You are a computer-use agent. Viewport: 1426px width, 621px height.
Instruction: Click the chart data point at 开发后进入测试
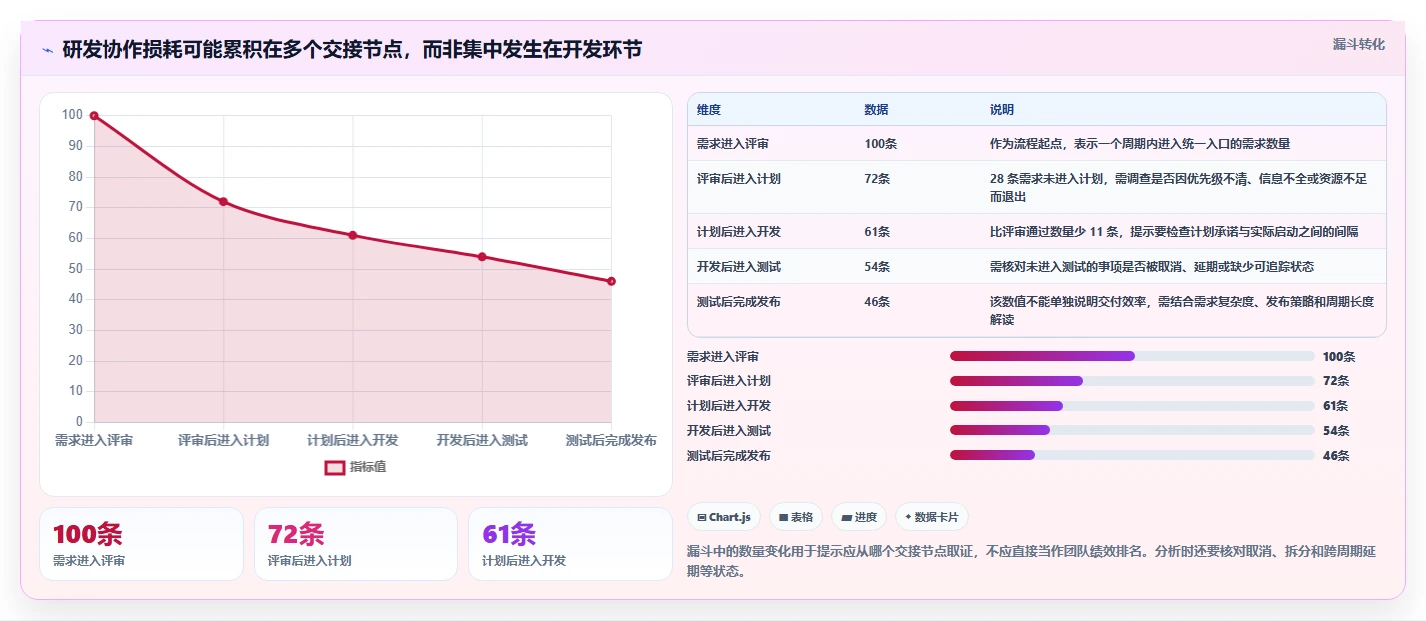pyautogui.click(x=482, y=257)
